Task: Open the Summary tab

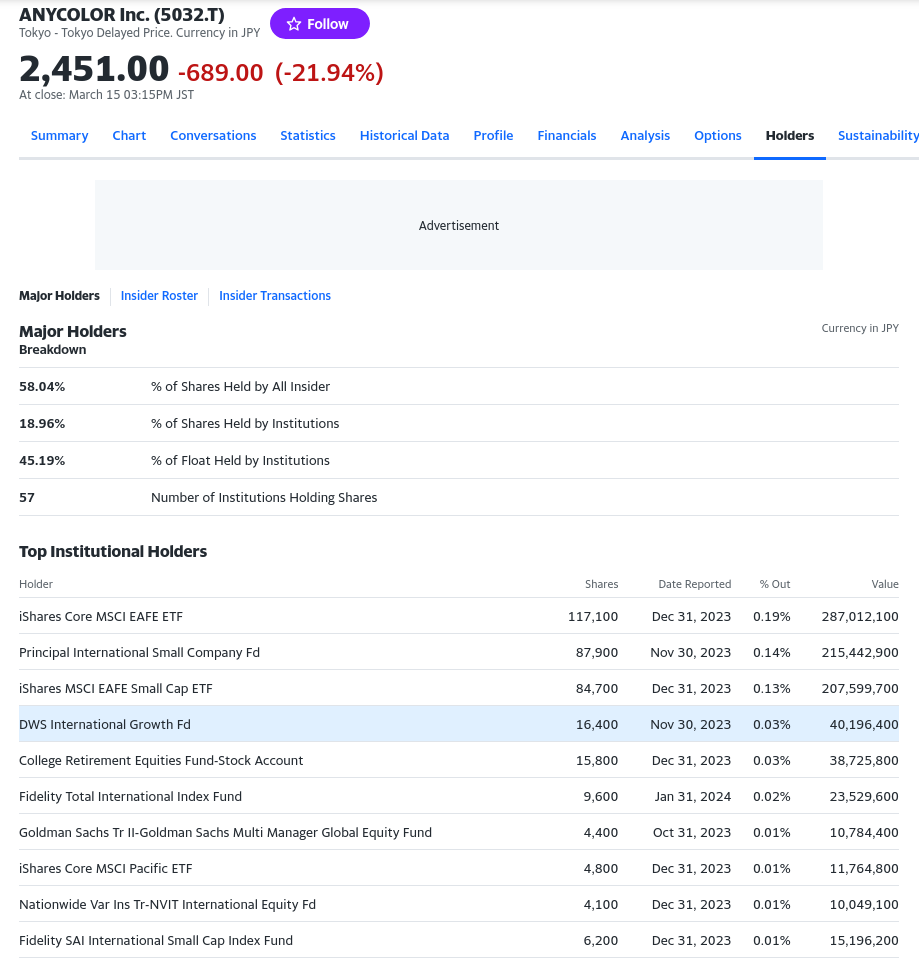Action: pyautogui.click(x=59, y=136)
